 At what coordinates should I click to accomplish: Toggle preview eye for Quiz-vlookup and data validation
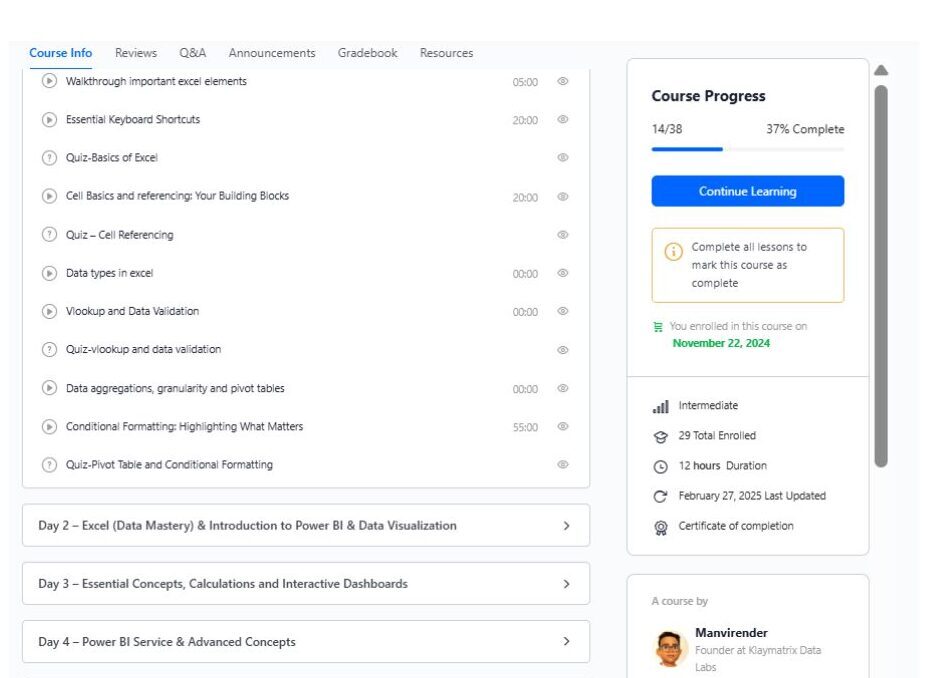pyautogui.click(x=563, y=350)
